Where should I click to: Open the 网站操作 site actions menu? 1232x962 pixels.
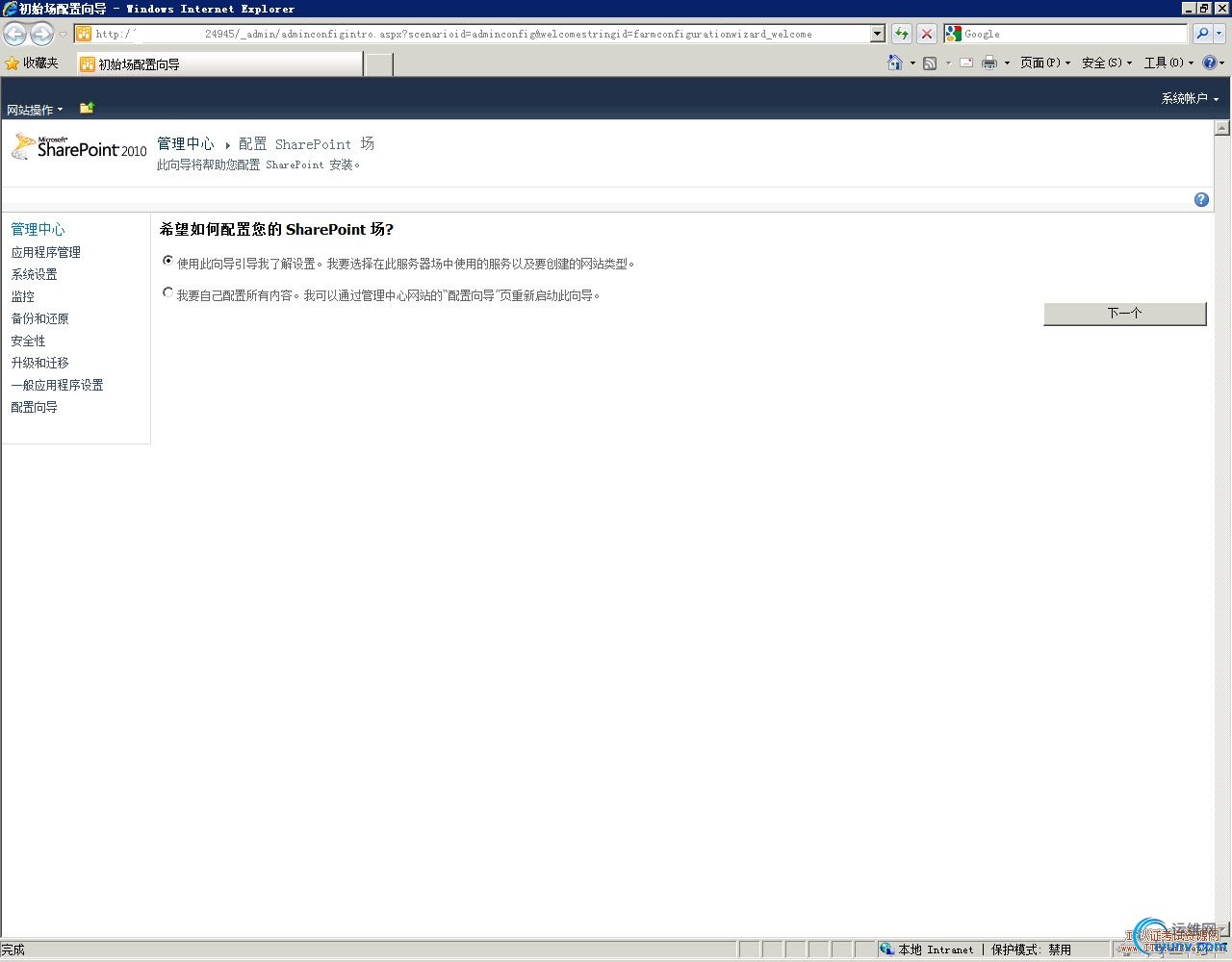[35, 110]
